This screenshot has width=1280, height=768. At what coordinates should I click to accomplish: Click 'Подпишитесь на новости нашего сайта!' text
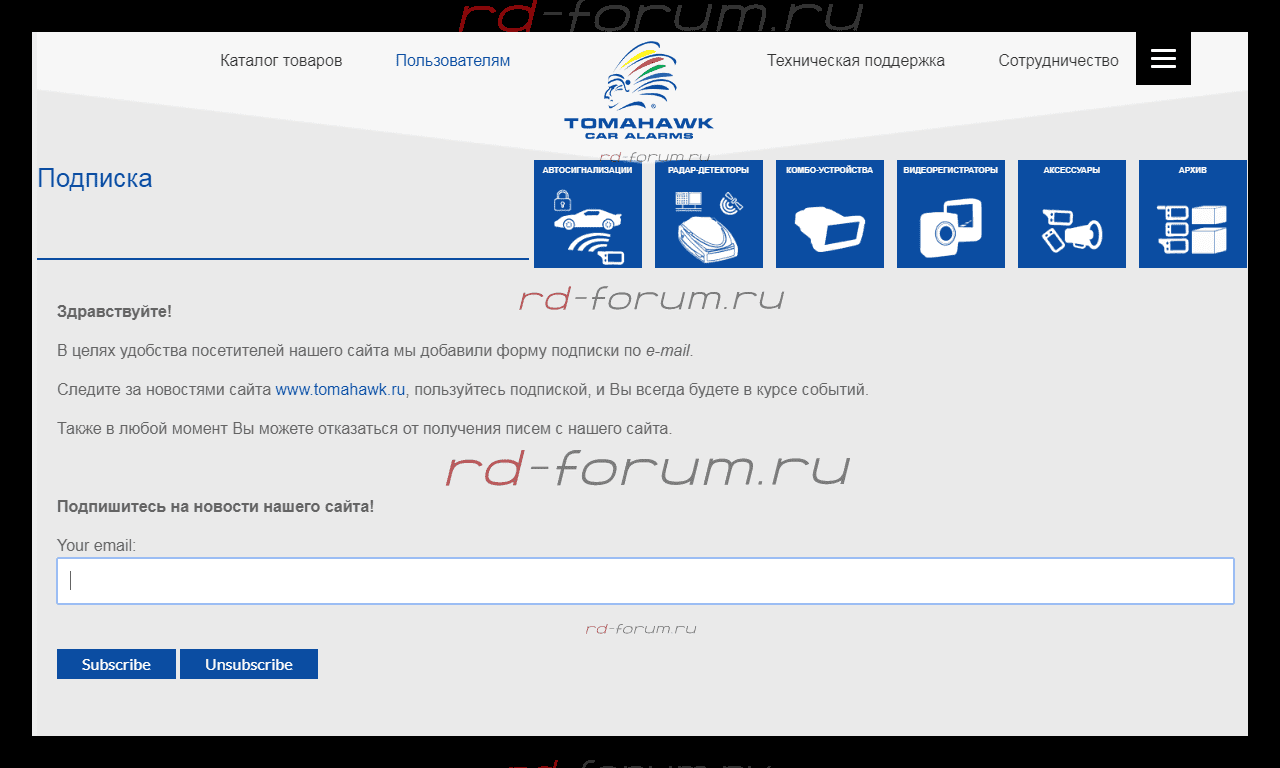(215, 507)
